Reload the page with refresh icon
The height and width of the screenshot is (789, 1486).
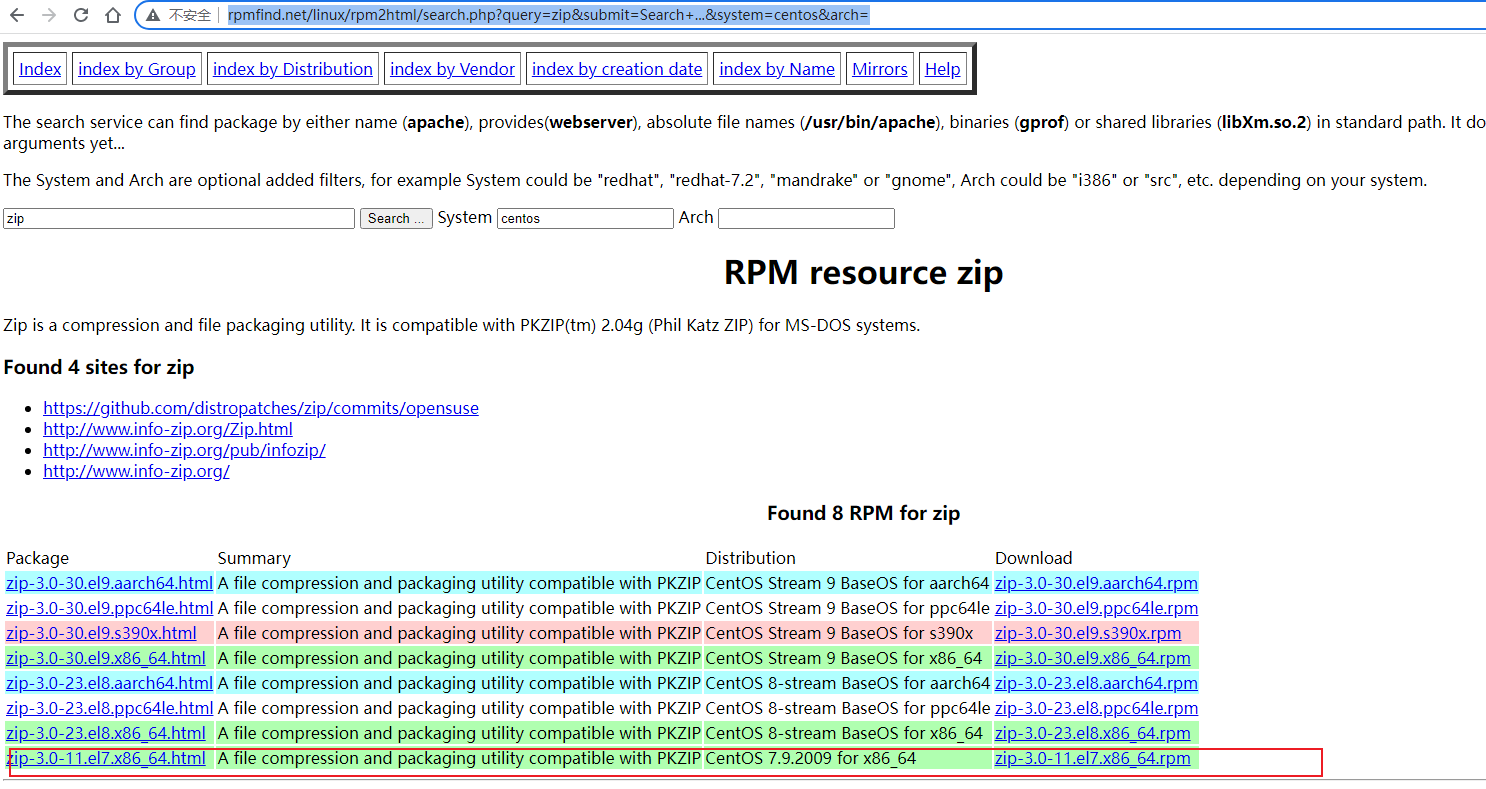tap(81, 15)
